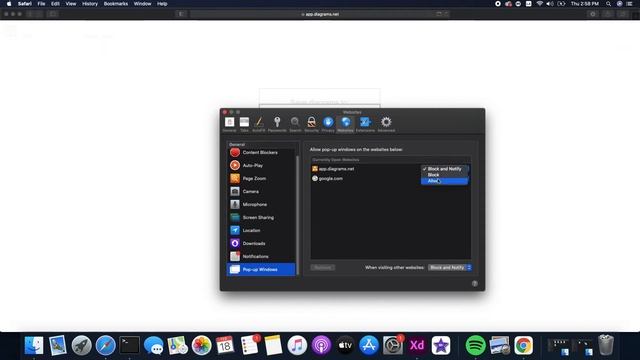Screen dimensions: 640x360
Task: Open Finder from the Dock
Action: 34,345
